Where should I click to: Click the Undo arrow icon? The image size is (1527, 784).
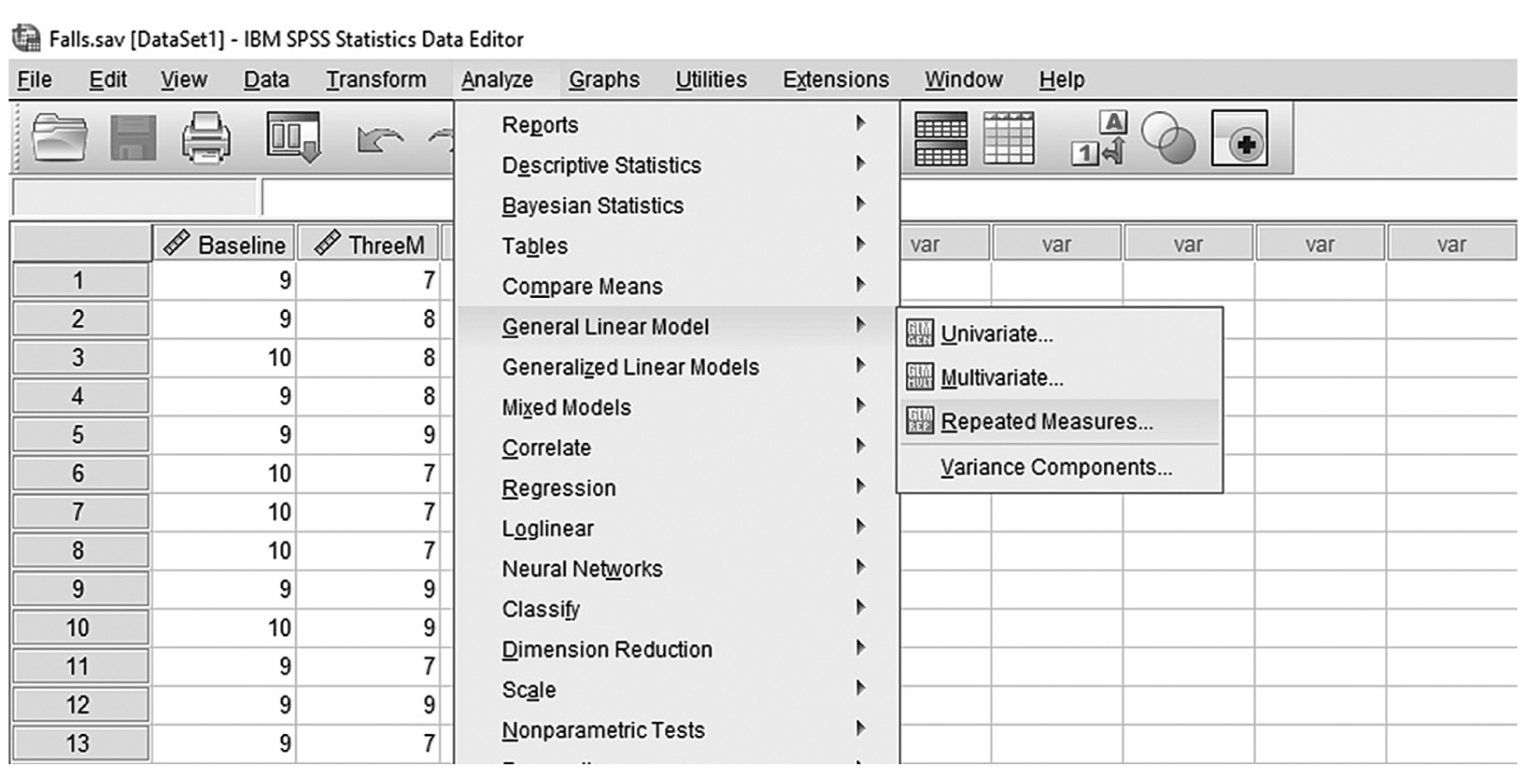[380, 141]
